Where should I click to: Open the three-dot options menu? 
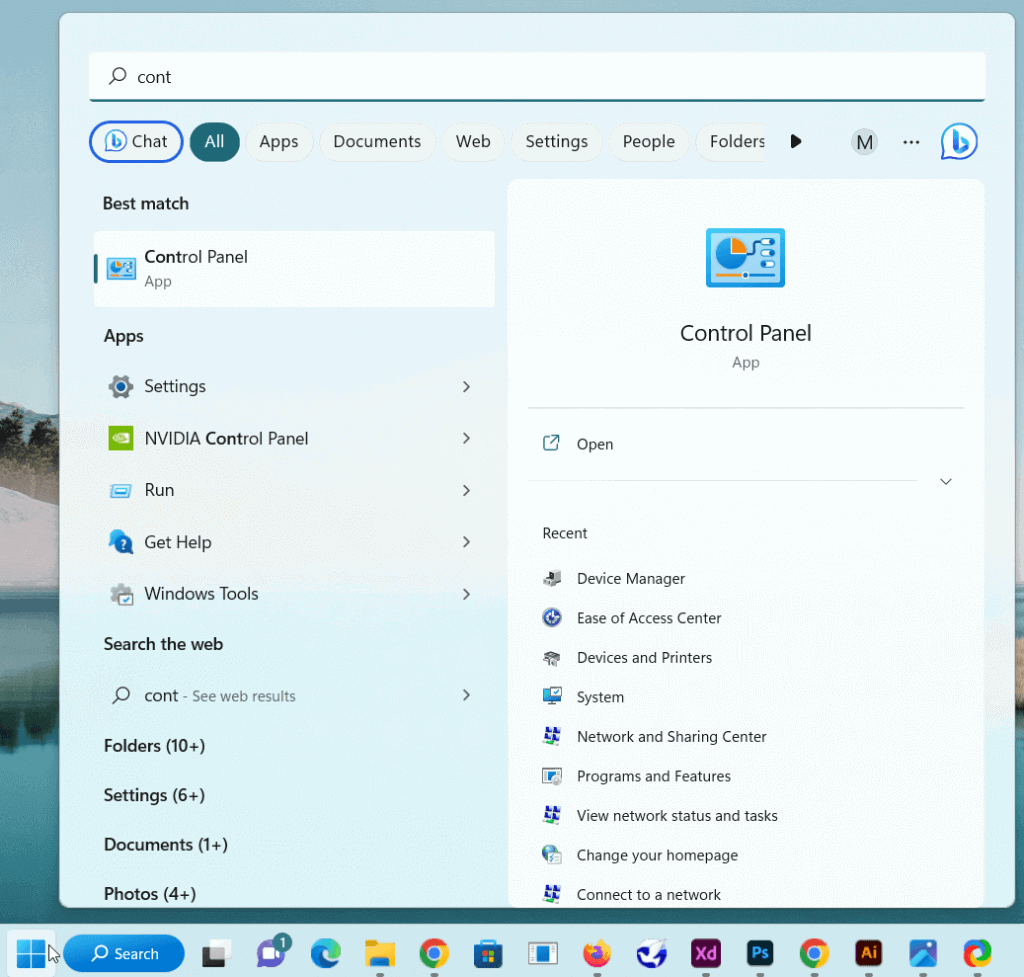tap(911, 142)
